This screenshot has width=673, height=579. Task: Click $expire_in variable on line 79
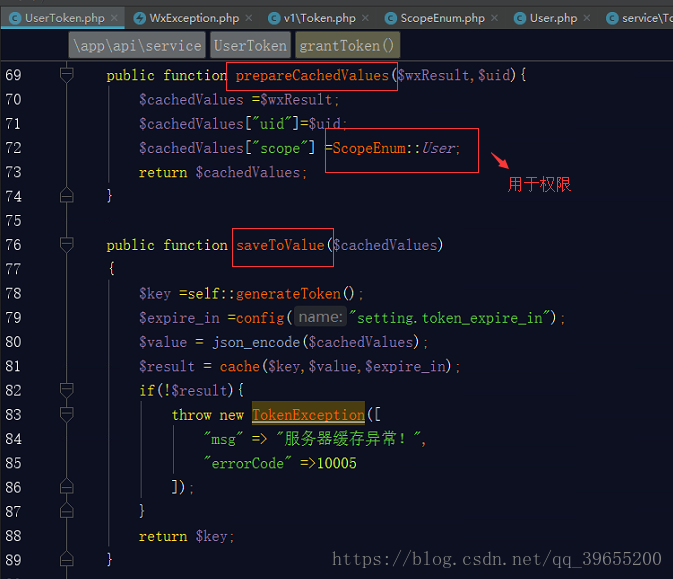point(179,318)
